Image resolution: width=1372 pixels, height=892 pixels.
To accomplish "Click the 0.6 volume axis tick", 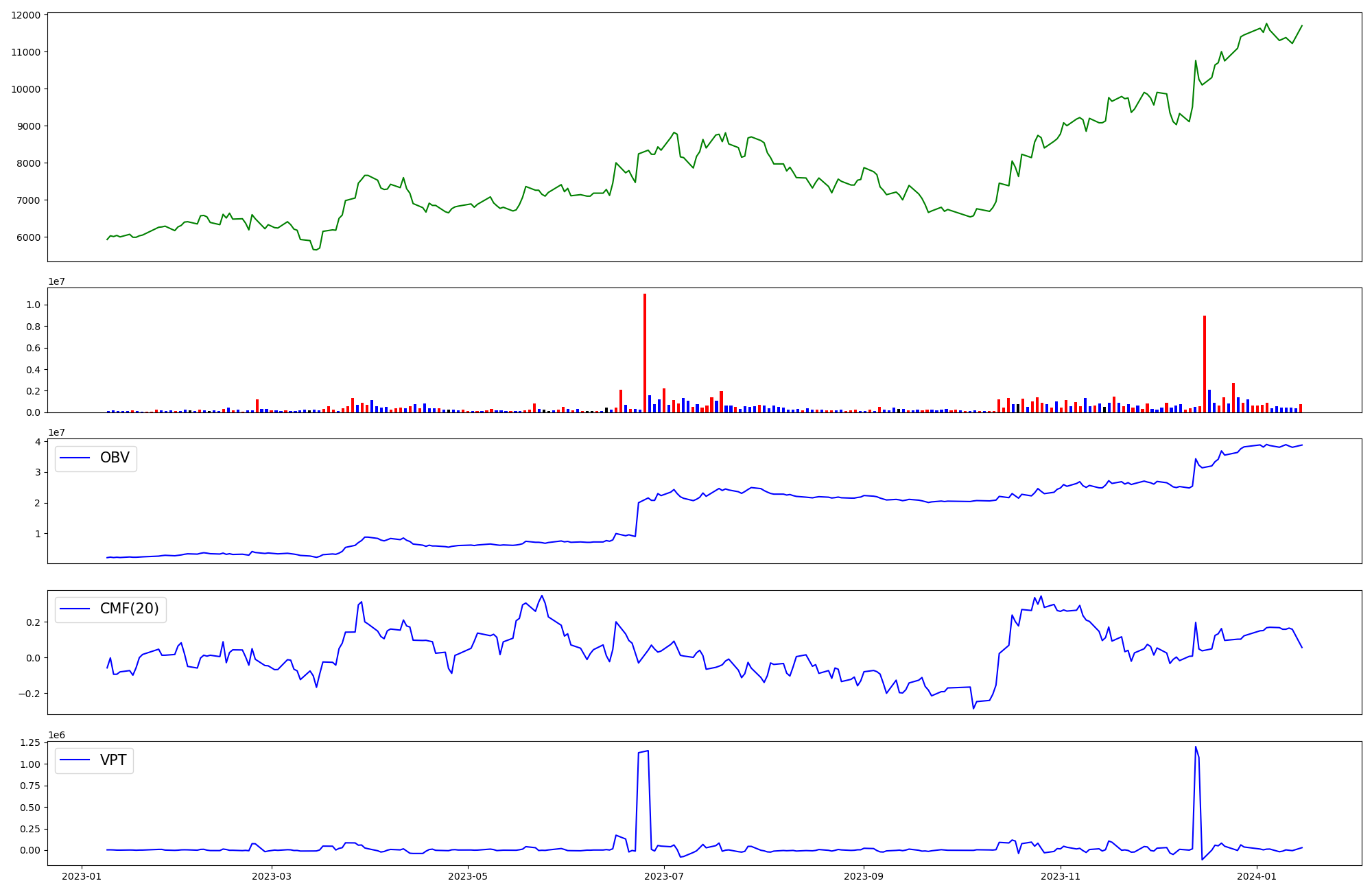I will pos(32,348).
